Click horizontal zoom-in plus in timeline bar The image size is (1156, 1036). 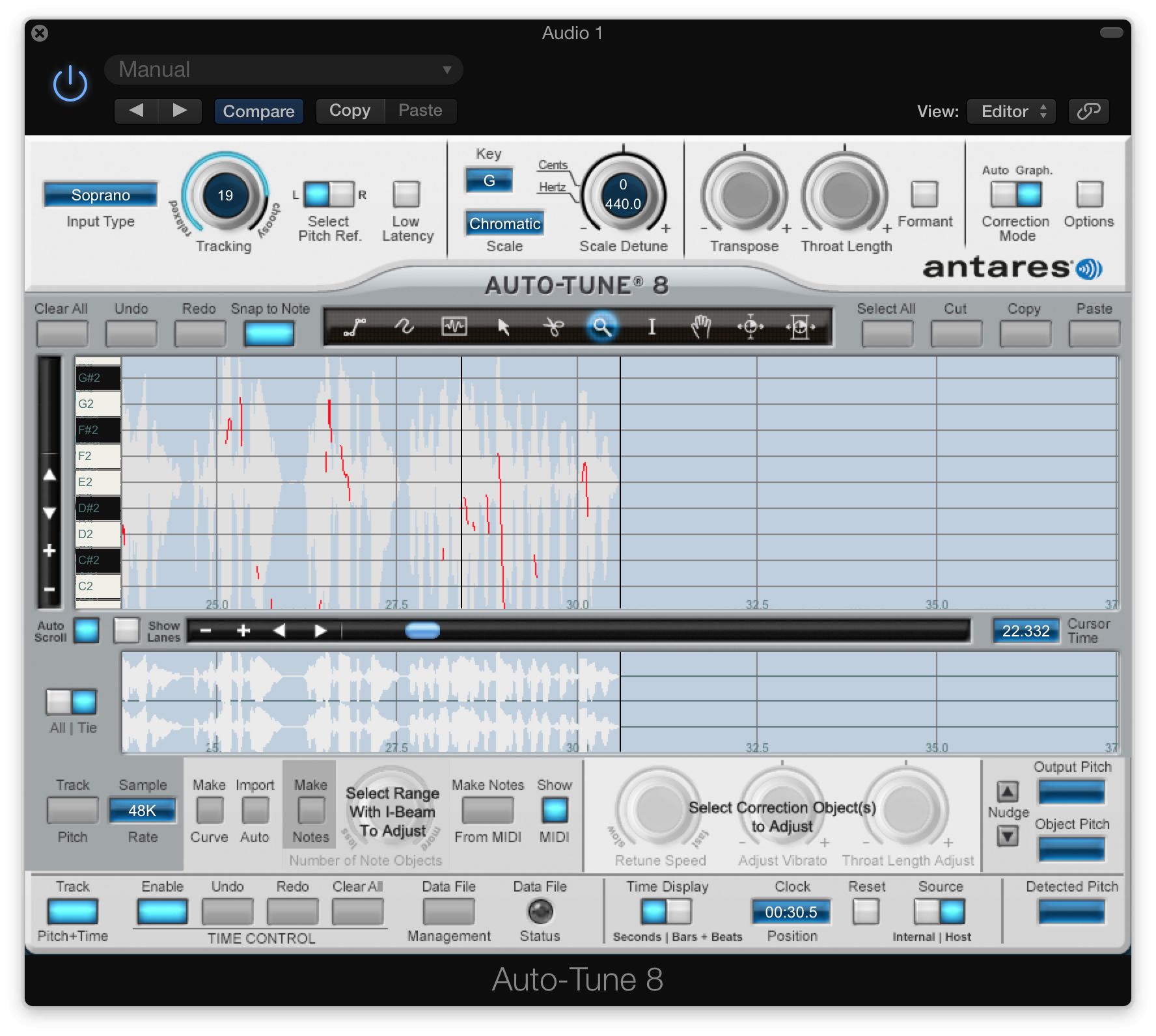[243, 631]
